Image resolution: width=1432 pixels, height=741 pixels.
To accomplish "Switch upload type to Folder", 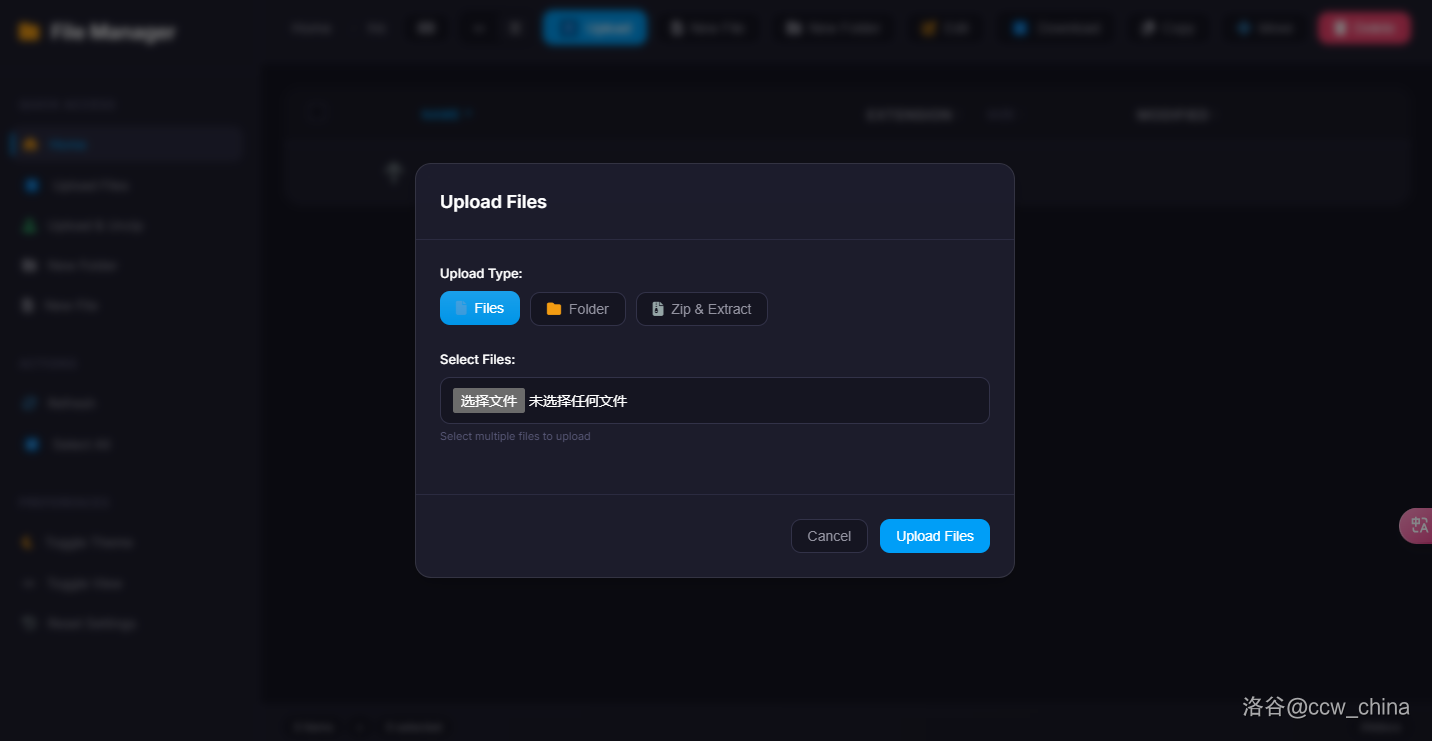I will pyautogui.click(x=577, y=309).
